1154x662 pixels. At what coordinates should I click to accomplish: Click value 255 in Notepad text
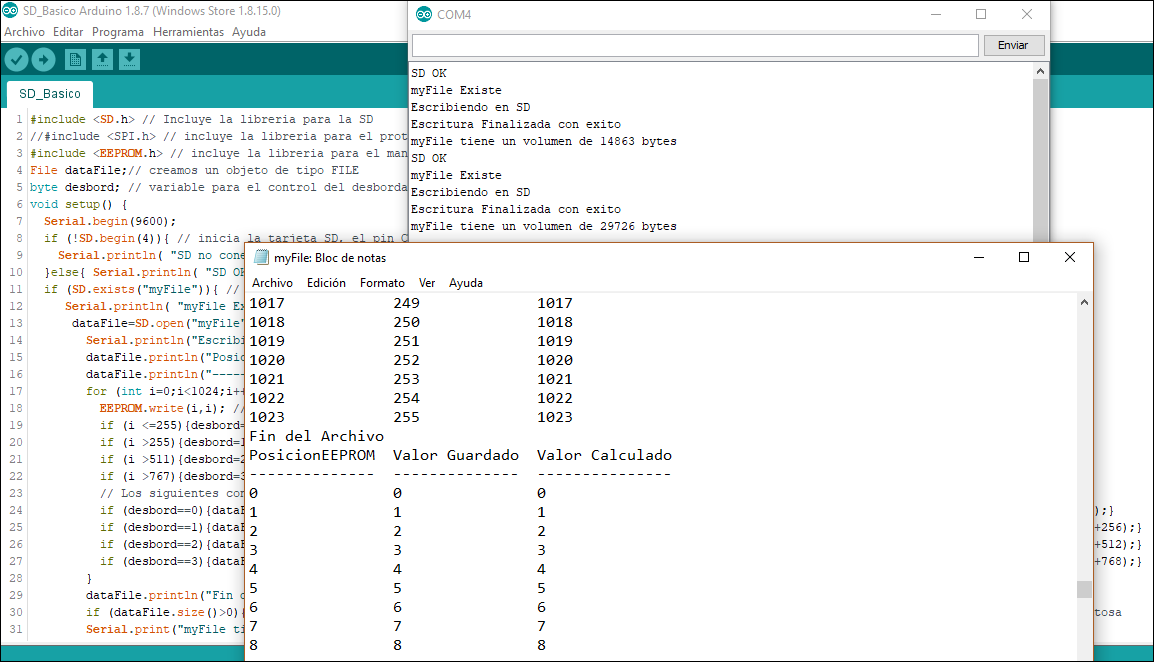406,417
